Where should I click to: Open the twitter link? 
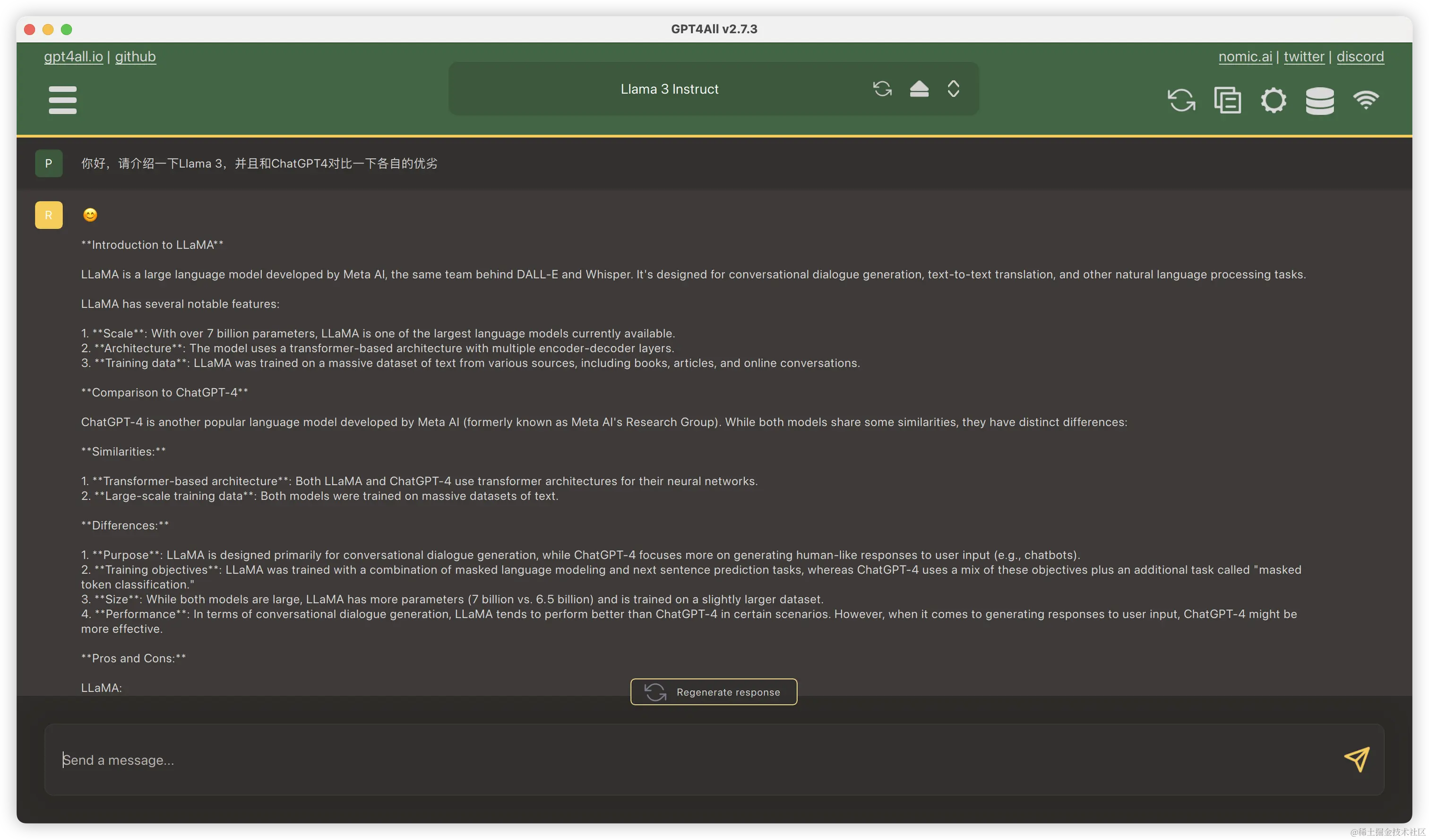[1304, 57]
